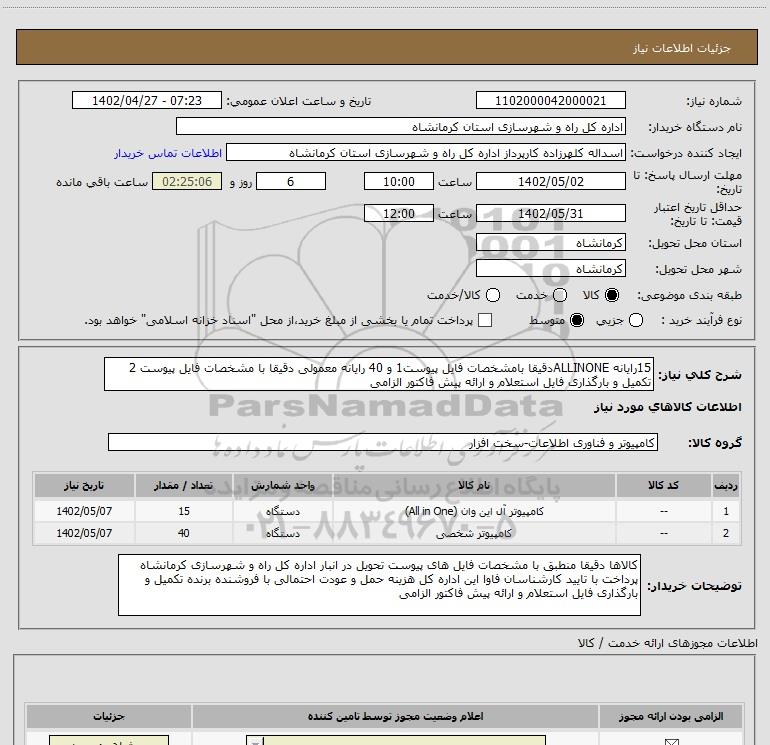Click the تاریخ نیاز column header
Screen dimensions: 770x745
tap(84, 485)
